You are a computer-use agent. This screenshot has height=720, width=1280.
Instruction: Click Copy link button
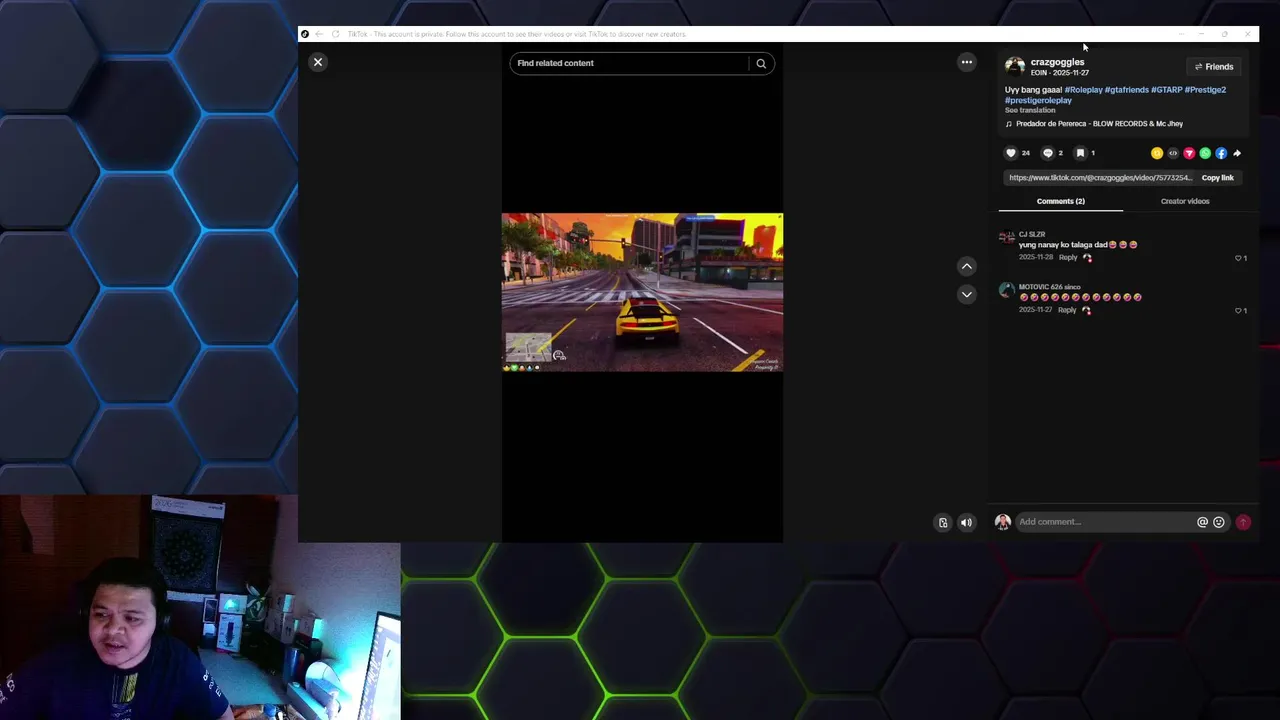click(1217, 178)
